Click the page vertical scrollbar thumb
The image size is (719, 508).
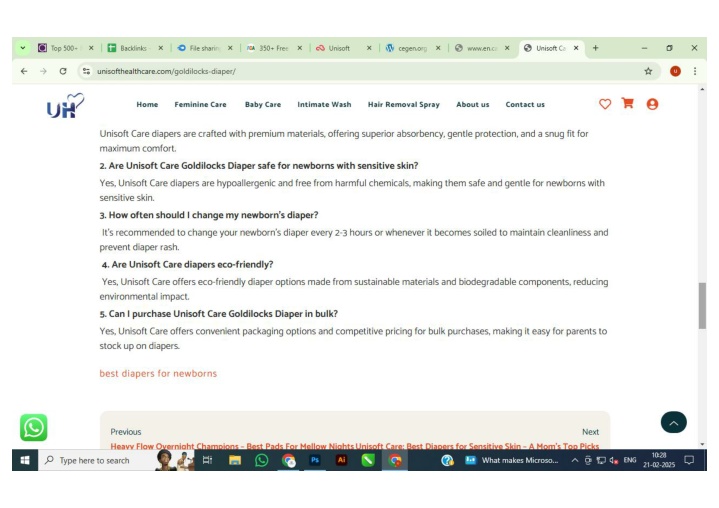point(702,305)
